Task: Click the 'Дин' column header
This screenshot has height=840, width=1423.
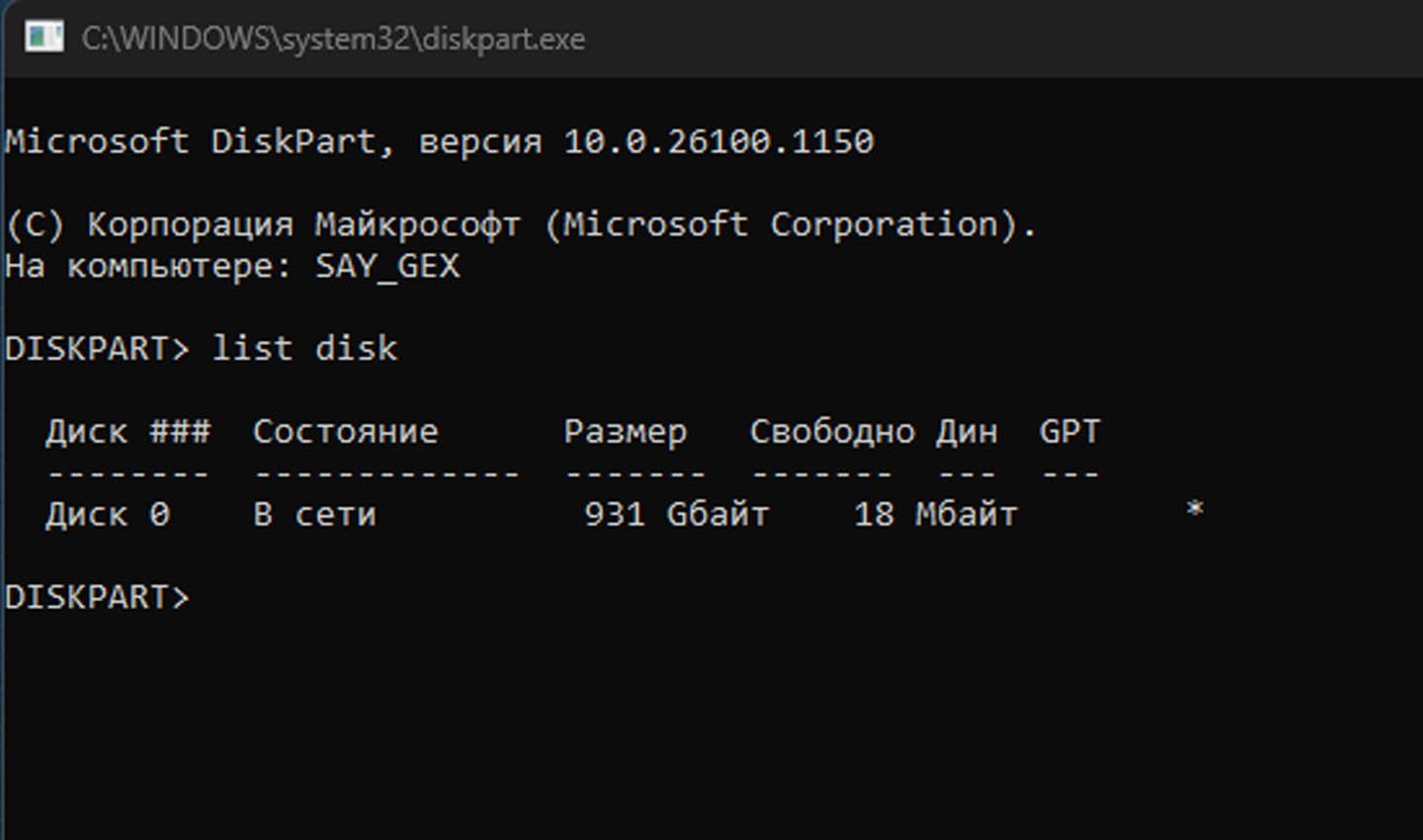Action: (966, 432)
